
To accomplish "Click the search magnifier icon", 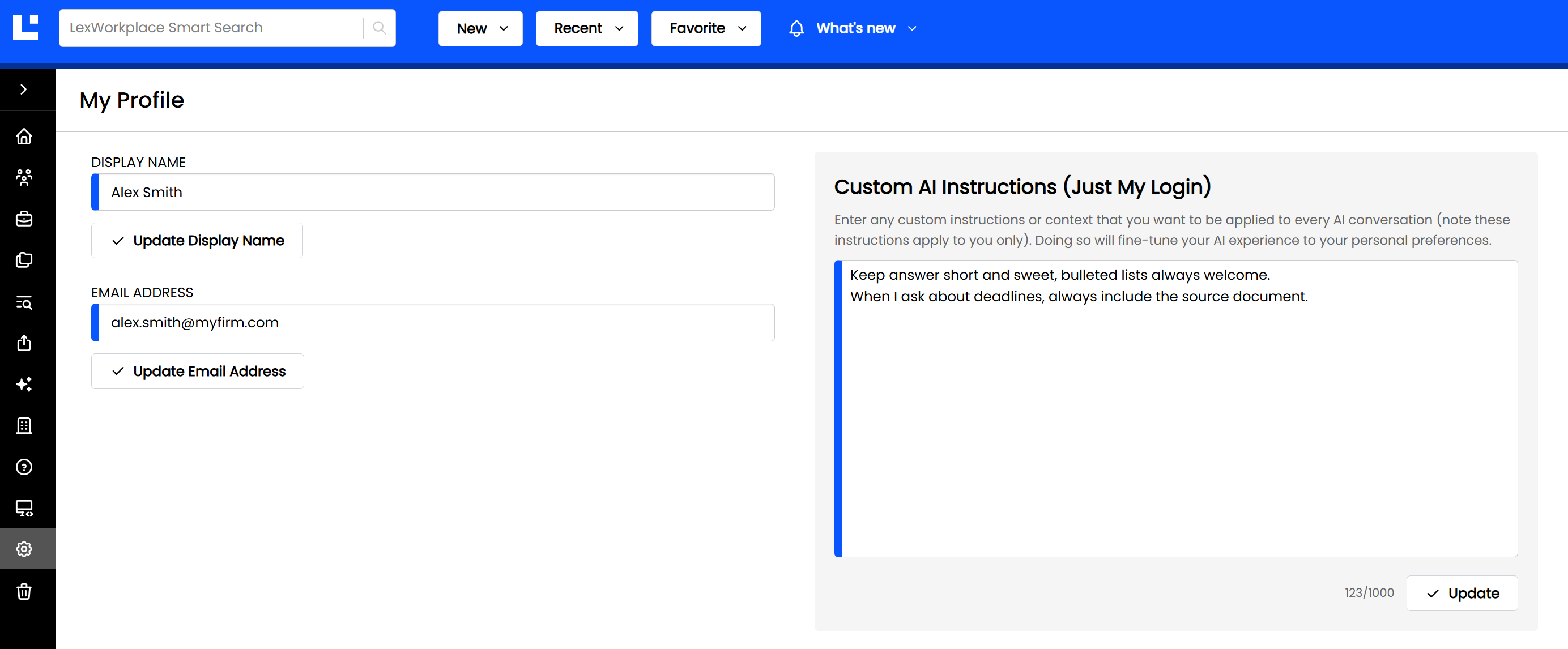I will (x=379, y=28).
